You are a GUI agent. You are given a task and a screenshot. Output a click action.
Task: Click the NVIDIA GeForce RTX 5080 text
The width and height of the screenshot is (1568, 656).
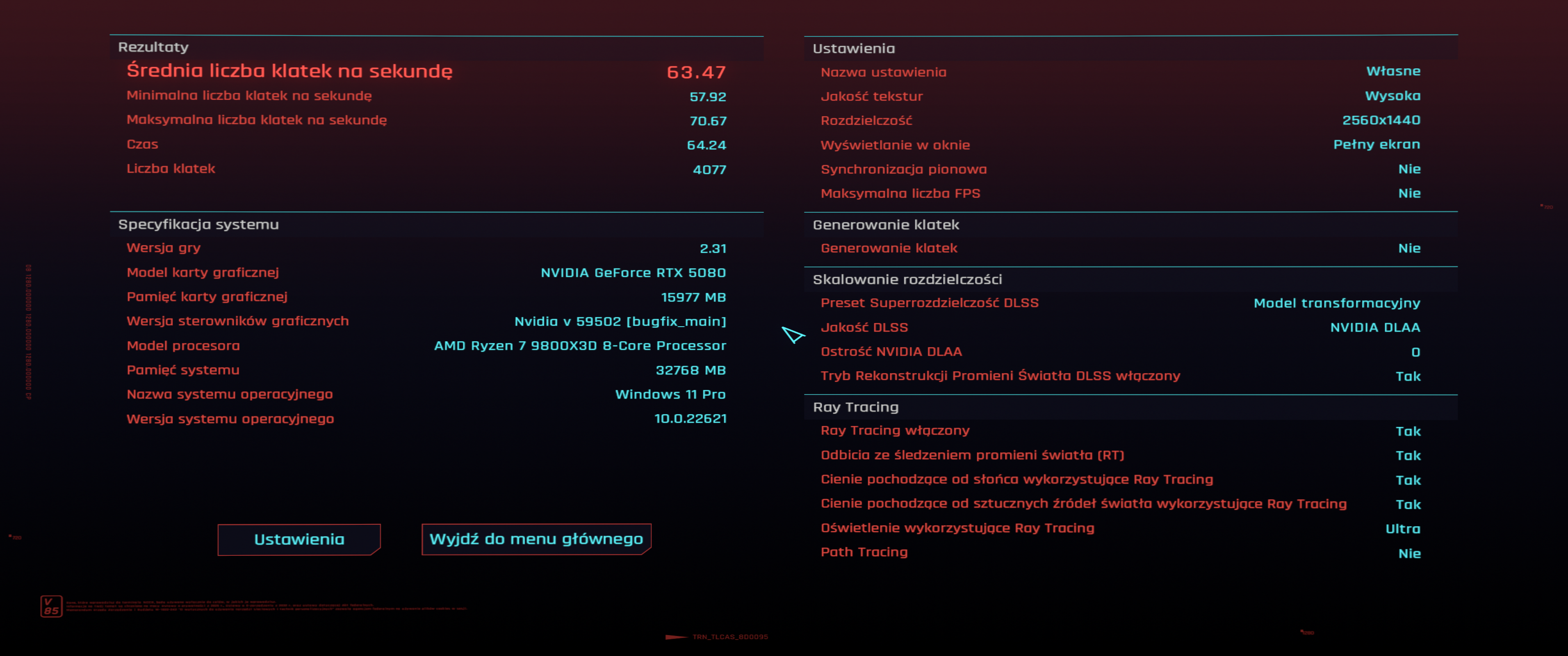tap(633, 272)
